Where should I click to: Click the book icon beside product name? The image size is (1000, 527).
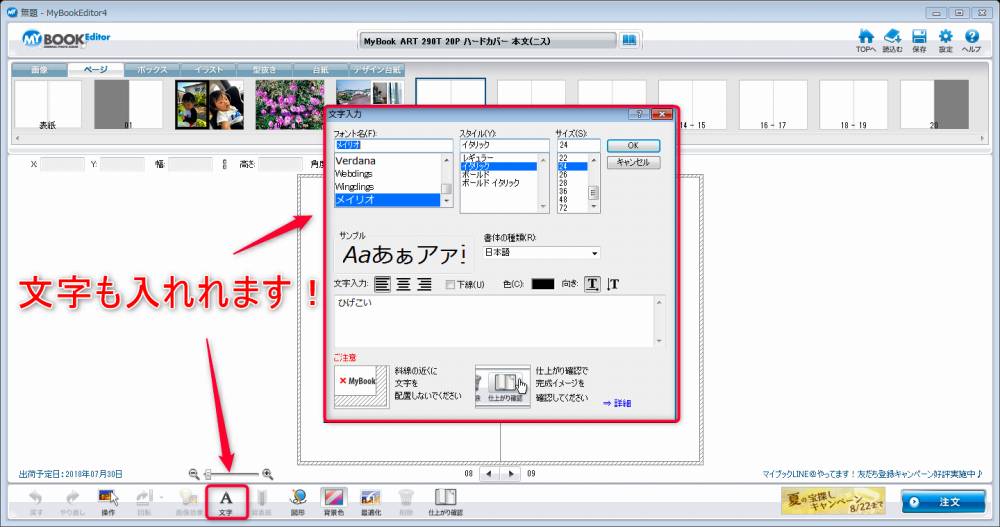[x=629, y=40]
